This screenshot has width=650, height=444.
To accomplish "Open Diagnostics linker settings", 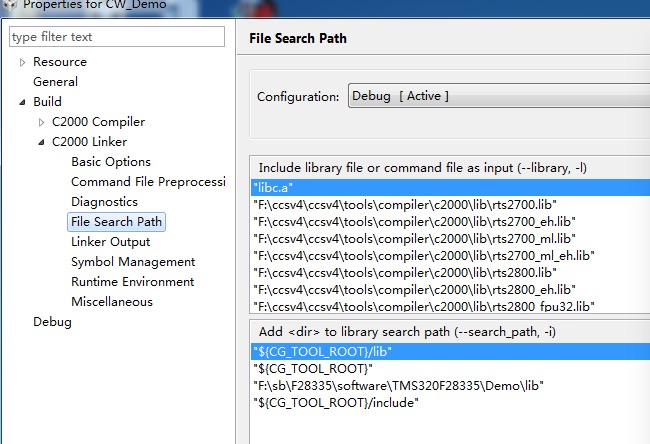I will tap(104, 202).
